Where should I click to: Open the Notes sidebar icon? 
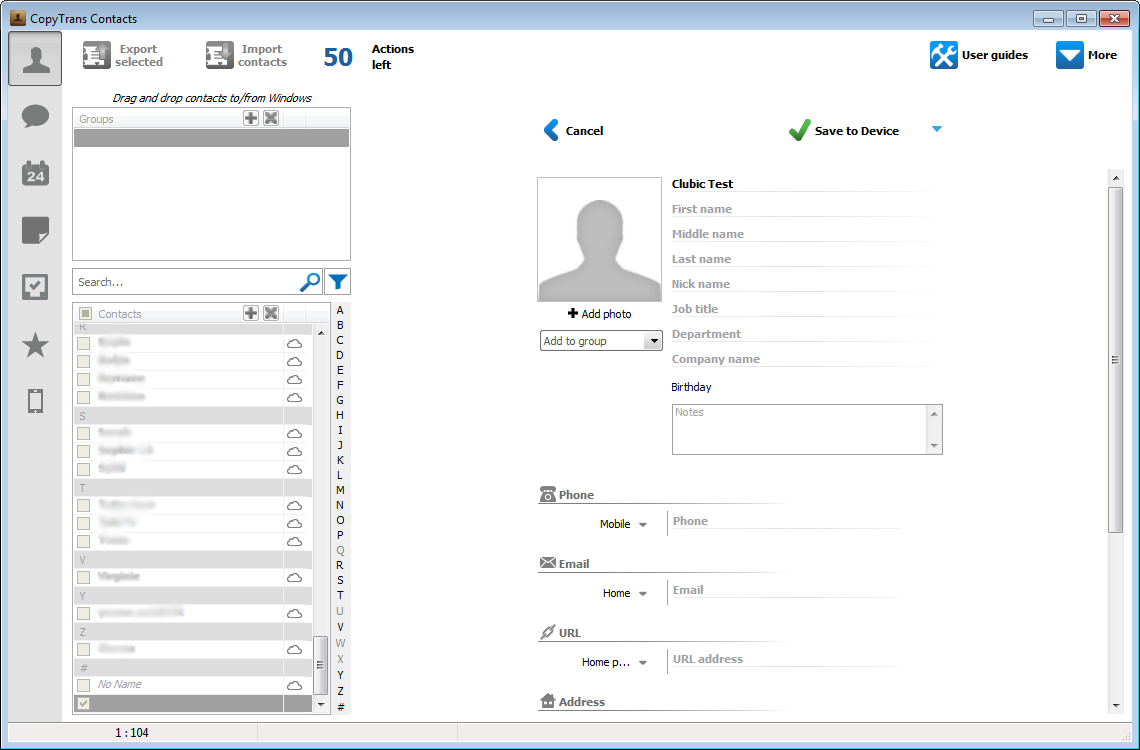coord(35,230)
